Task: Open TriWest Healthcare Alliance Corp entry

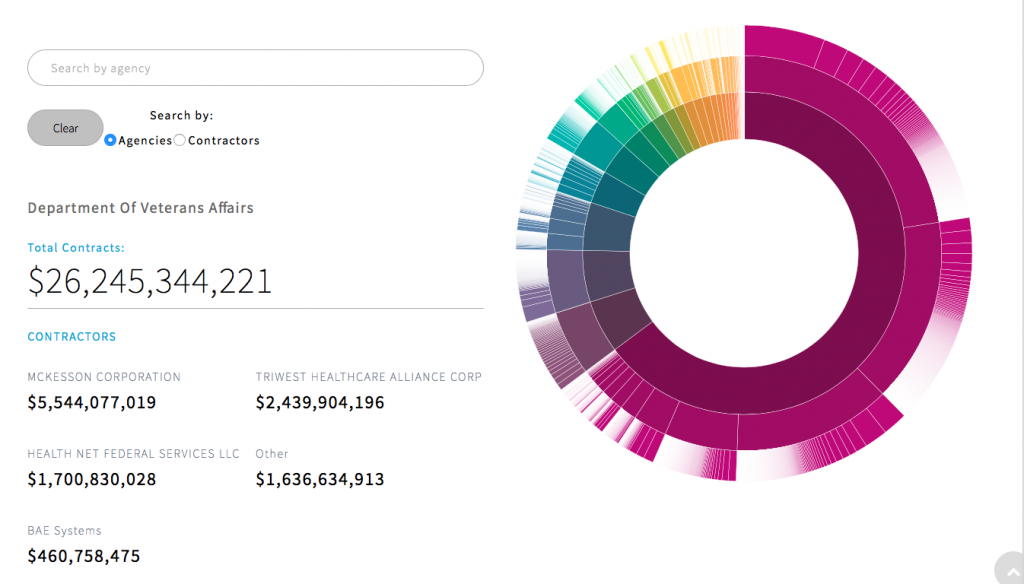Action: pyautogui.click(x=368, y=377)
